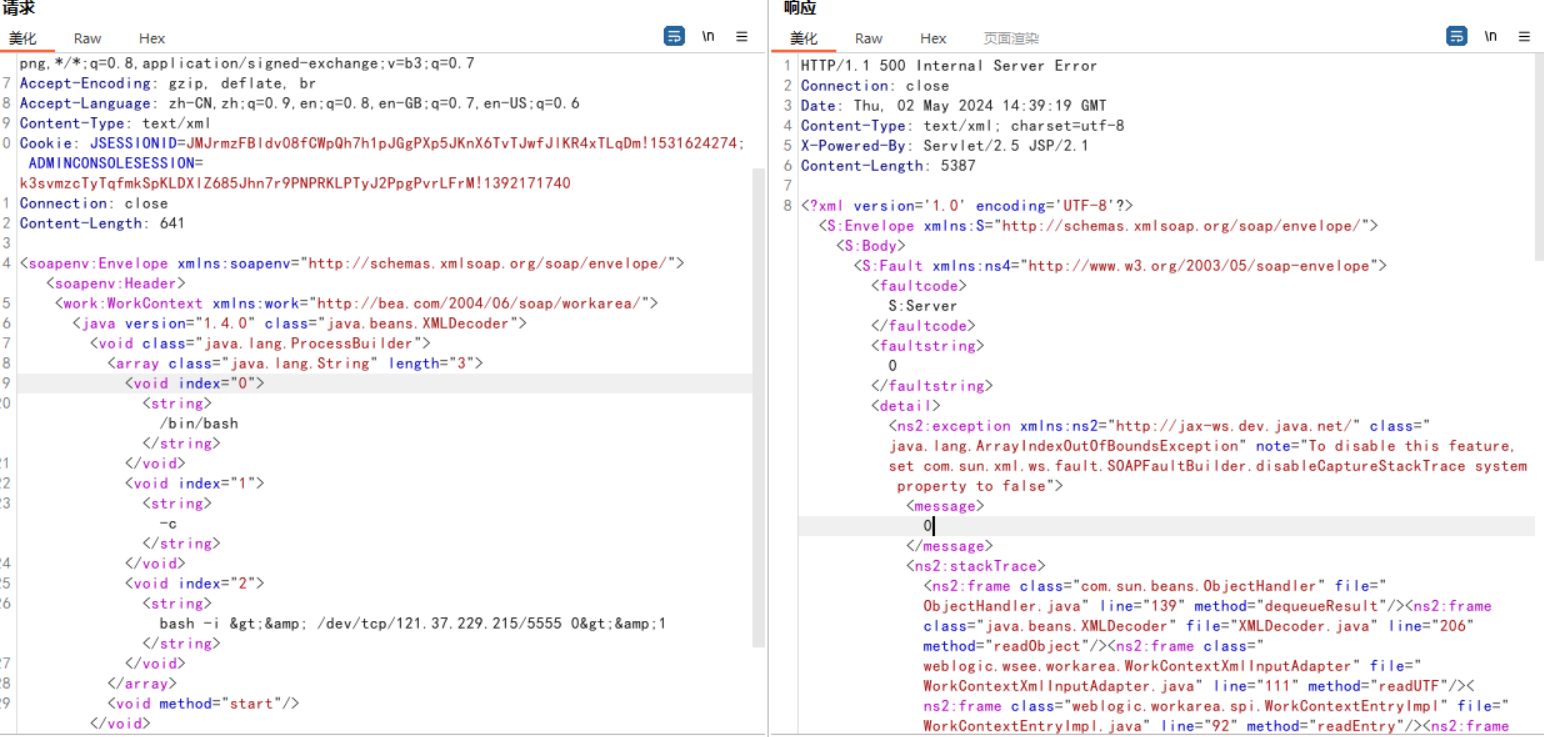Viewport: 1544px width, 737px height.
Task: Click the S:Server fault value
Action: click(x=923, y=305)
